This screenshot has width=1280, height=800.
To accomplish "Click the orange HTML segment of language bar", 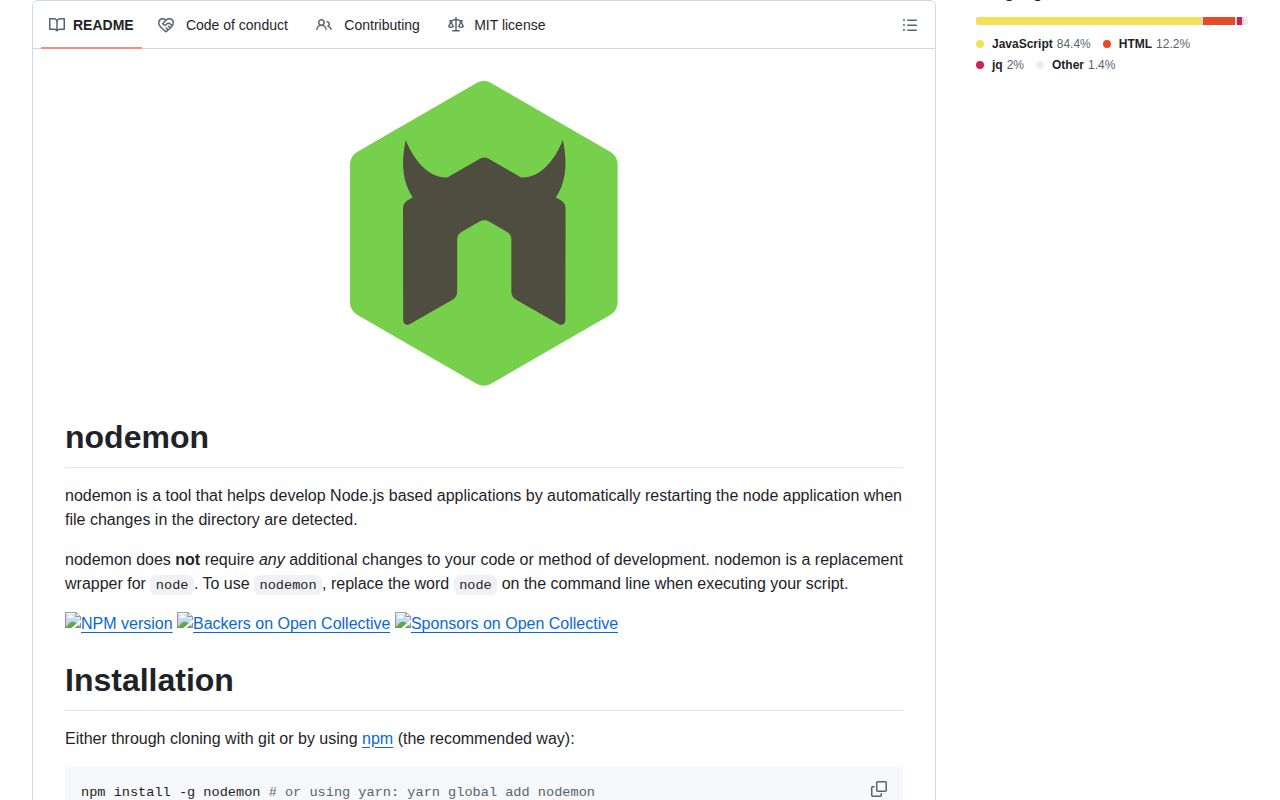I will (x=1219, y=20).
